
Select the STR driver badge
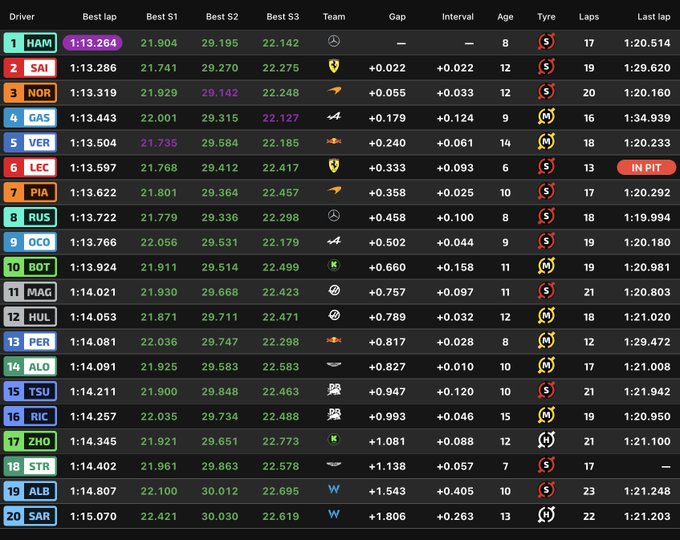(x=30, y=466)
